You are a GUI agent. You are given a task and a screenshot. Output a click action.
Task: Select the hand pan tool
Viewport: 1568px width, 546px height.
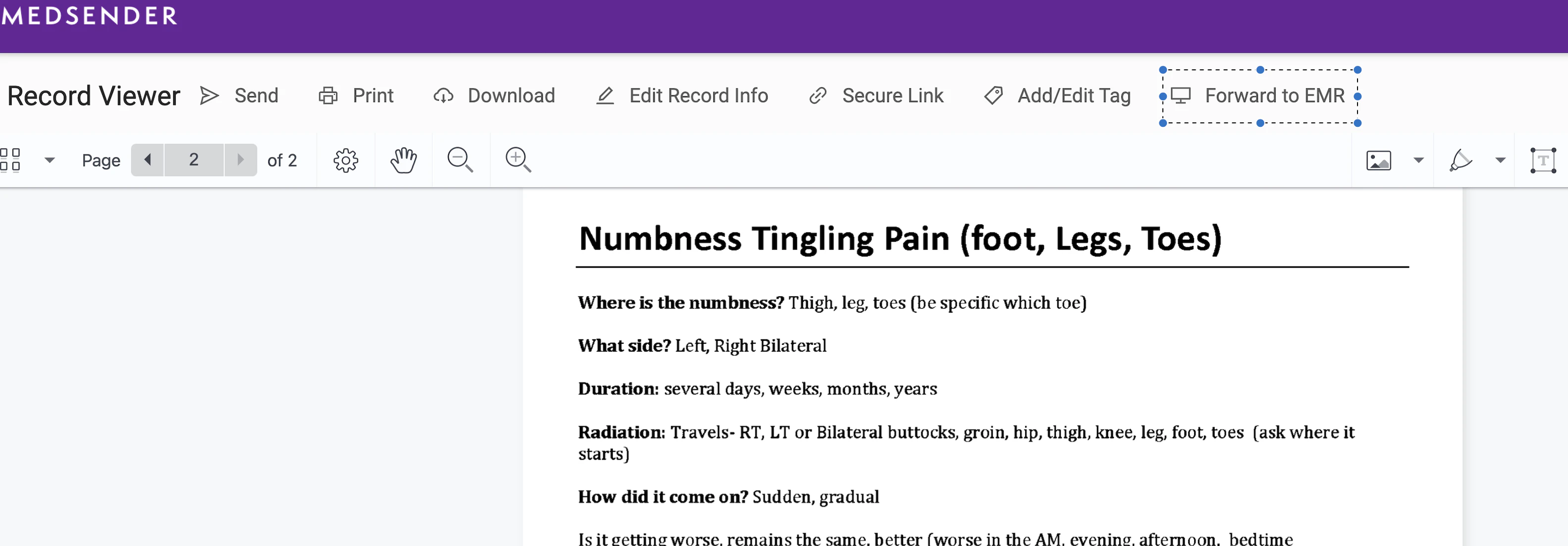click(404, 160)
